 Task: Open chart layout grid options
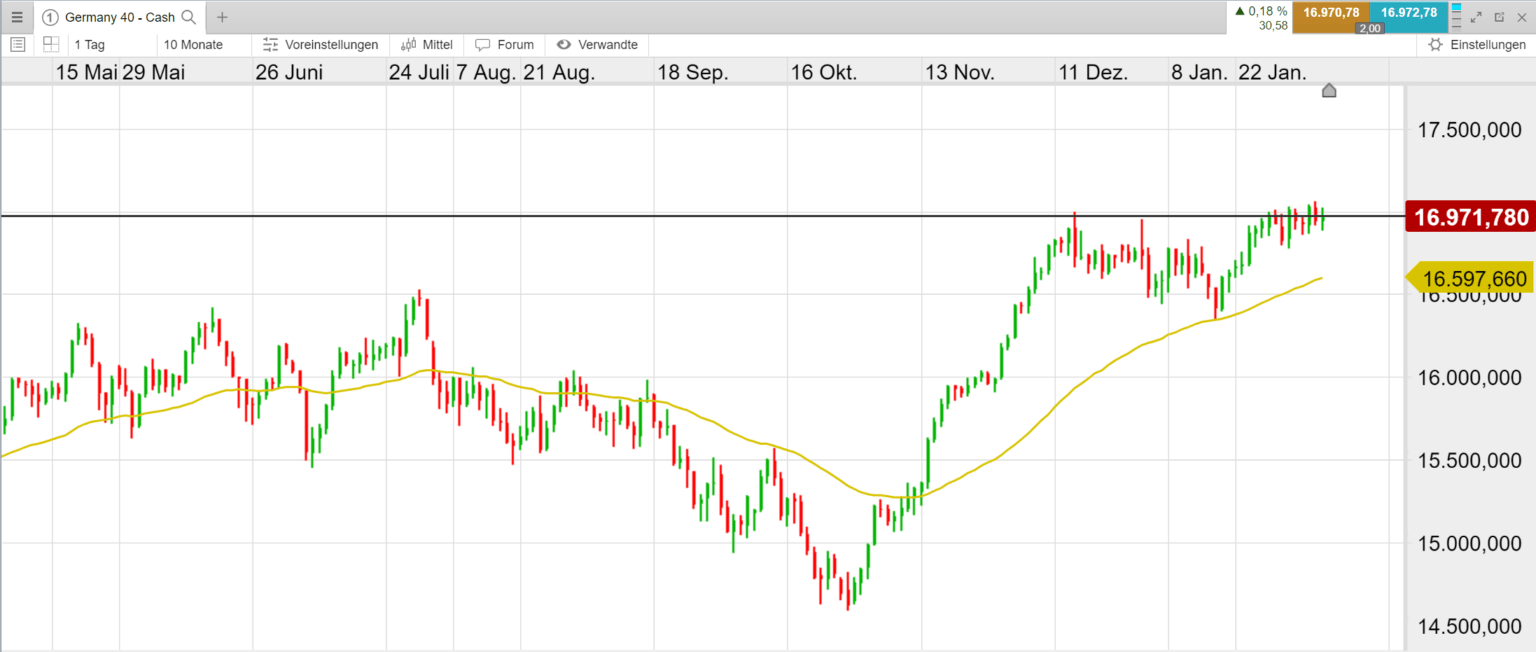point(50,44)
